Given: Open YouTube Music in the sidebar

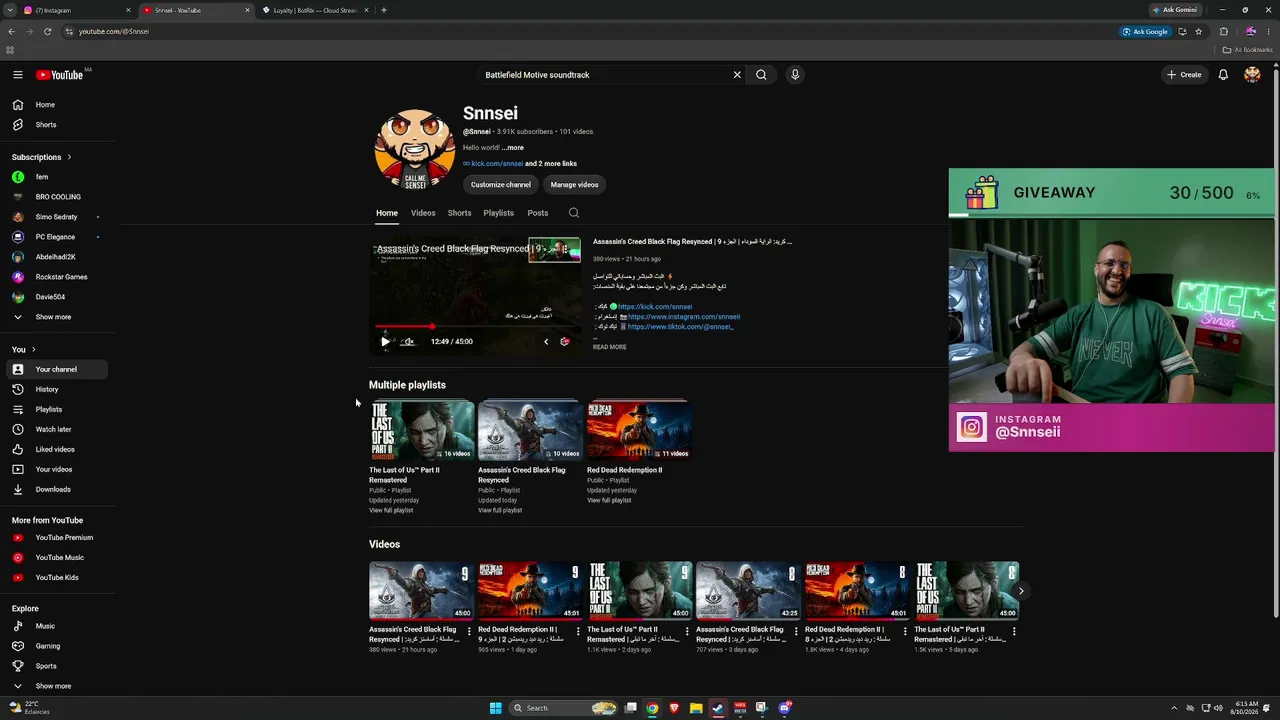Looking at the screenshot, I should coord(57,558).
